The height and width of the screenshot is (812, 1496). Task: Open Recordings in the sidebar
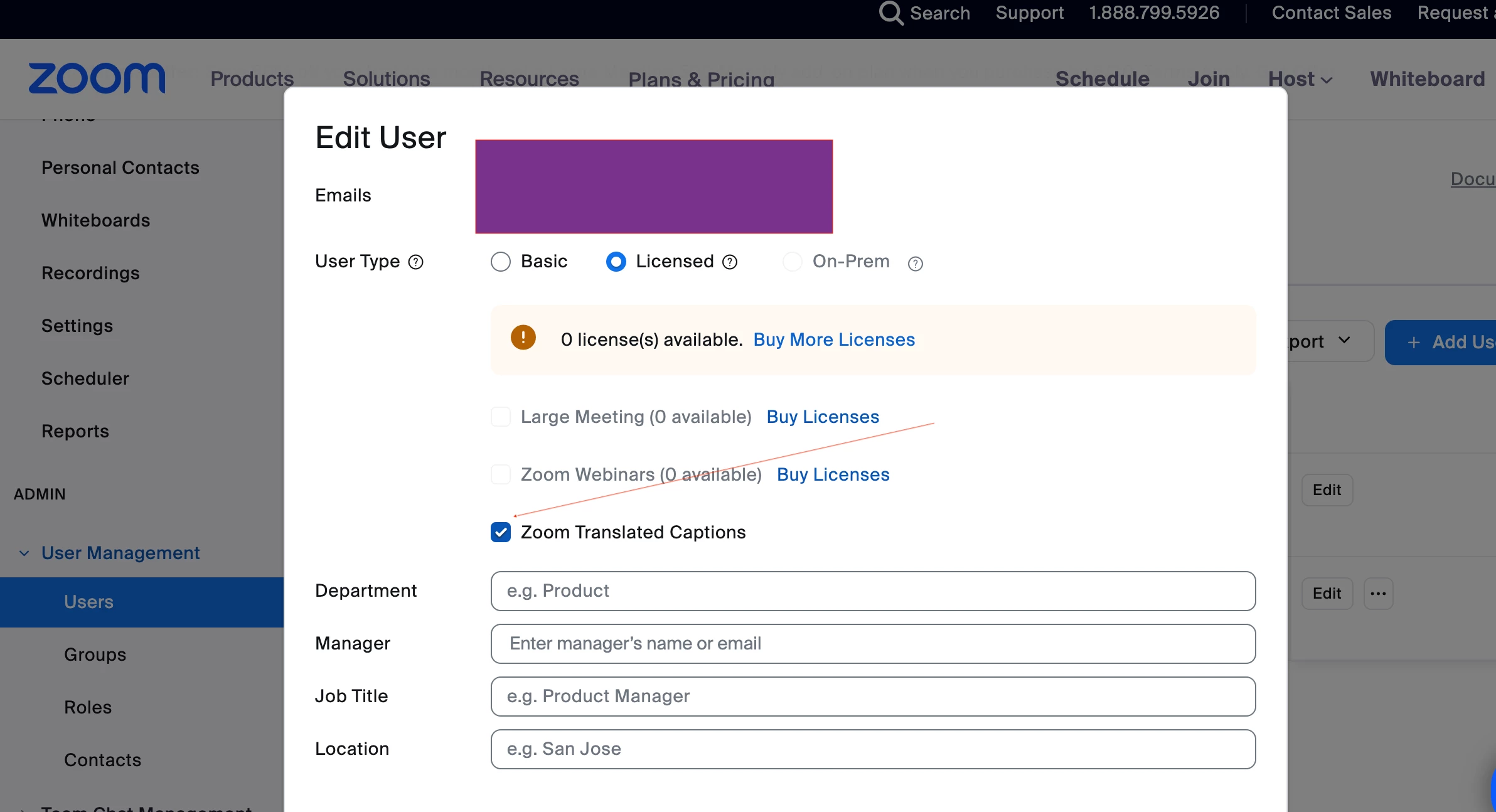coord(90,273)
